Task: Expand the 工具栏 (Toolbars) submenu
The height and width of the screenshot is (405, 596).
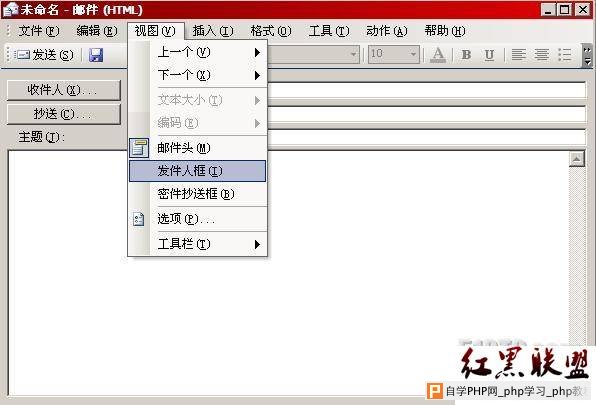Action: click(x=197, y=244)
